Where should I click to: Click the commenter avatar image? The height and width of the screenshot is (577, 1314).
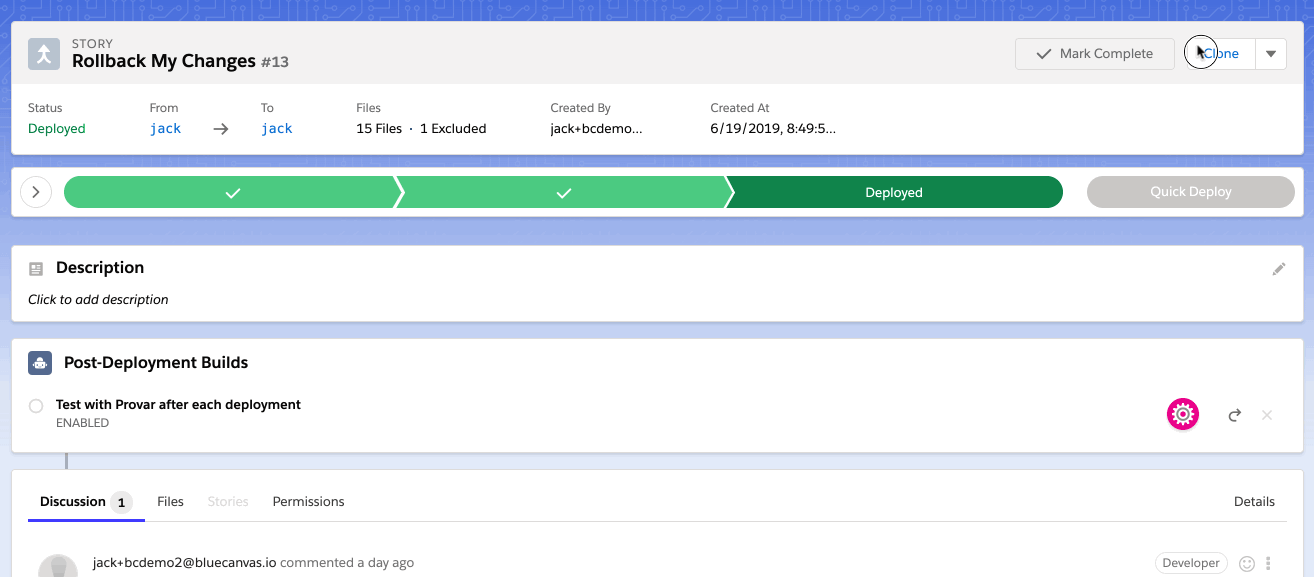(58, 566)
